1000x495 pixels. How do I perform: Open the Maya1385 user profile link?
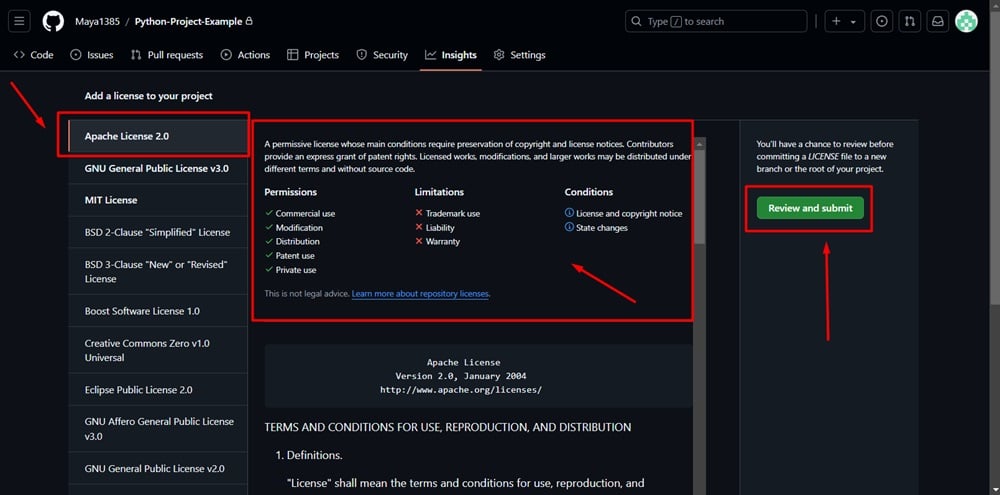point(98,22)
